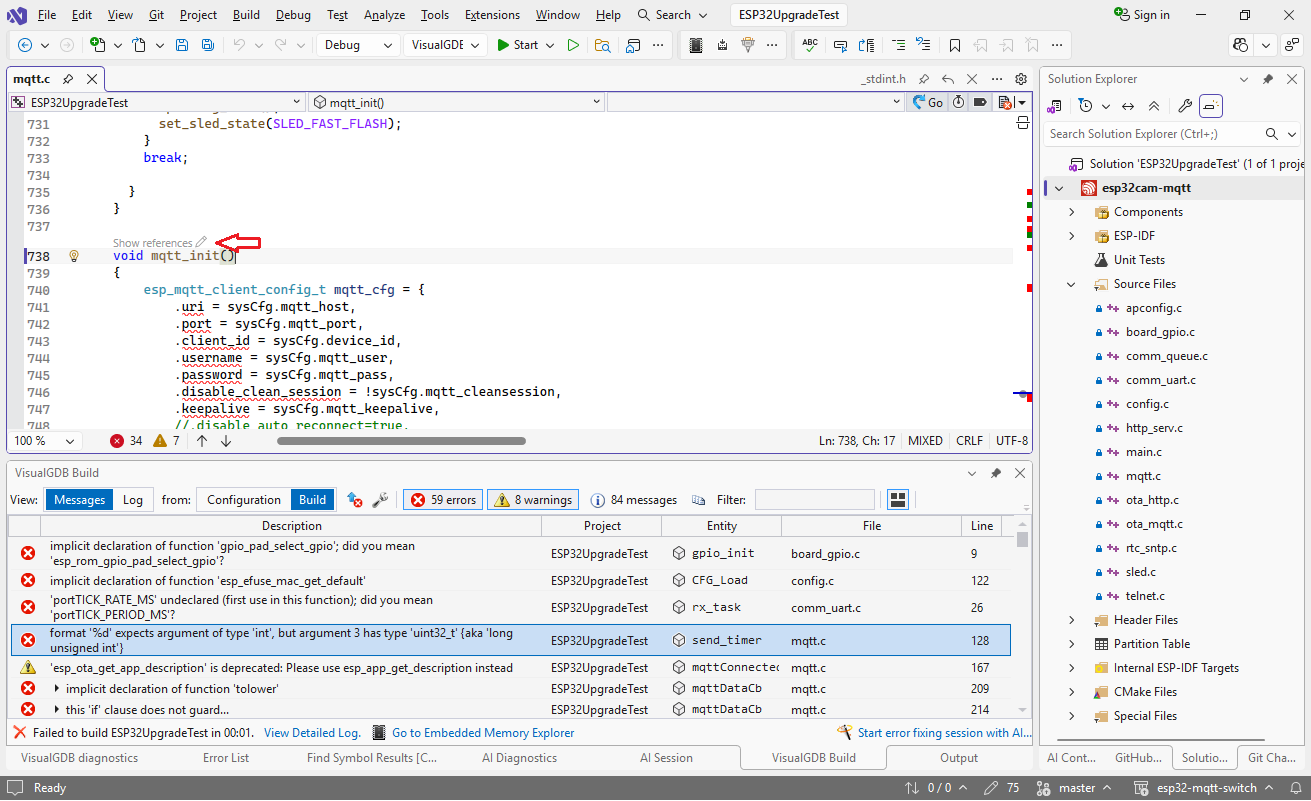1311x801 pixels.
Task: Switch view to Log mode
Action: click(x=133, y=500)
